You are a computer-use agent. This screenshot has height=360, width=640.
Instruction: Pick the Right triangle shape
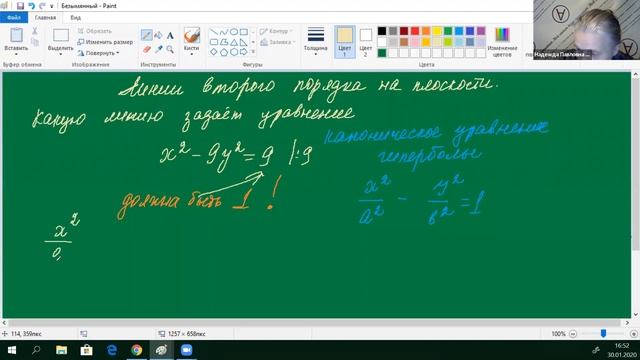[244, 42]
